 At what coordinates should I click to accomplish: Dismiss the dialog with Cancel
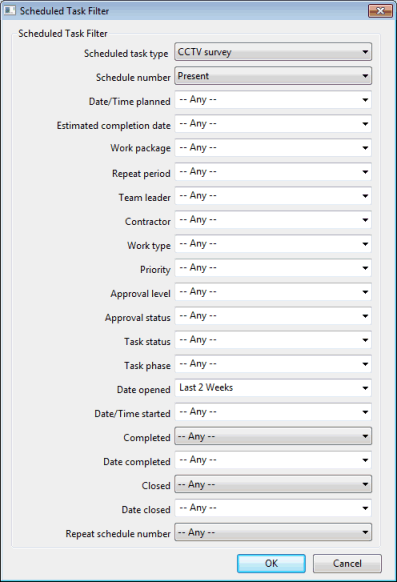pyautogui.click(x=347, y=563)
